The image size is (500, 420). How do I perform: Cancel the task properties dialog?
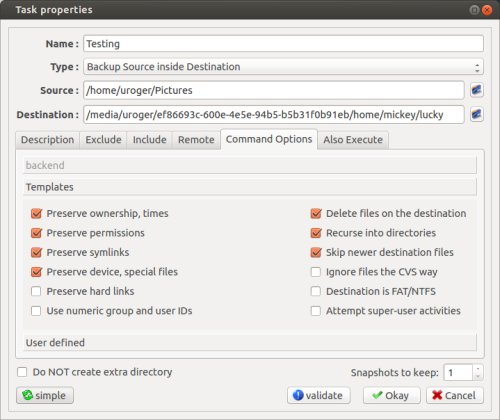455,395
